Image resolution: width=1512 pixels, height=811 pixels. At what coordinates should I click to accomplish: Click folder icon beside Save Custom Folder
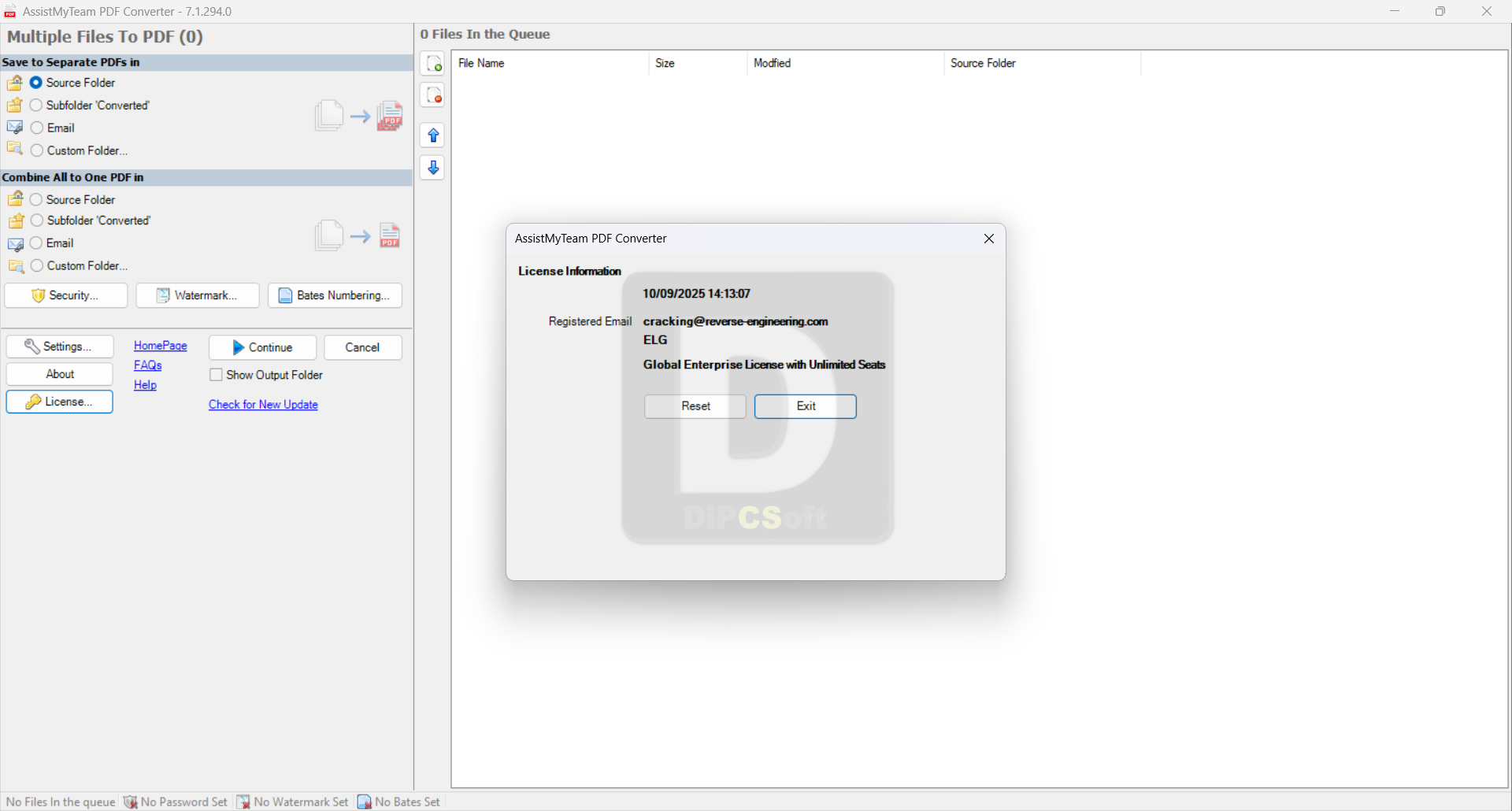click(x=15, y=149)
